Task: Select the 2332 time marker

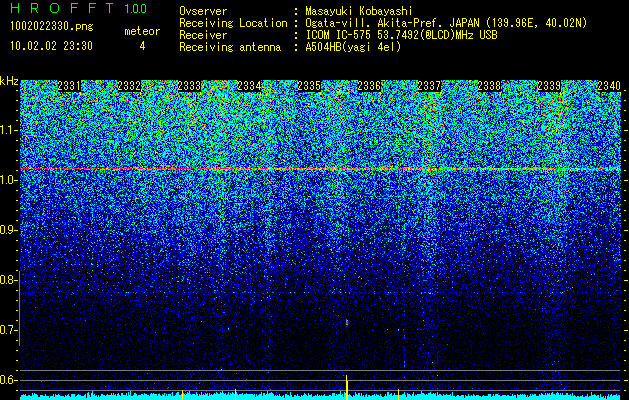Action: (x=129, y=86)
